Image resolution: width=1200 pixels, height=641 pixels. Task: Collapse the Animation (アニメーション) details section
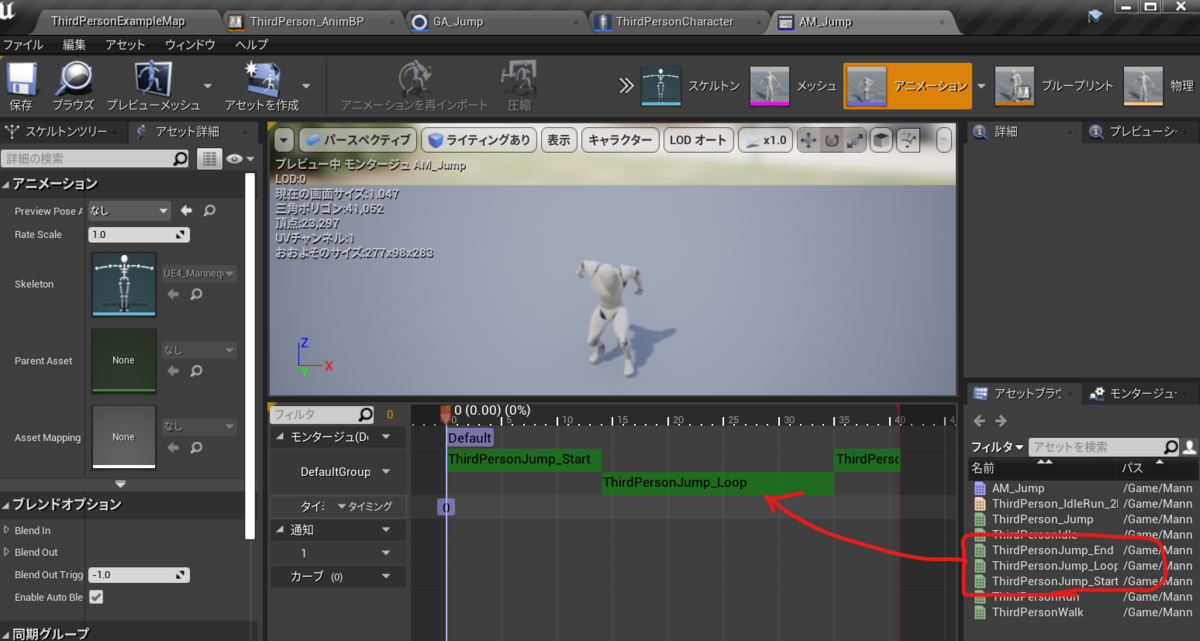coord(6,184)
